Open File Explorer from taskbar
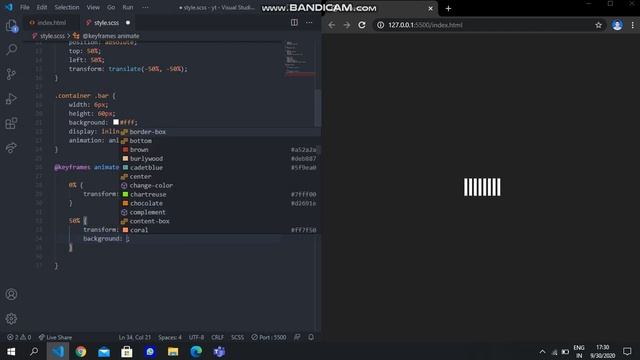Viewport: 640px width, 360px height. click(173, 351)
